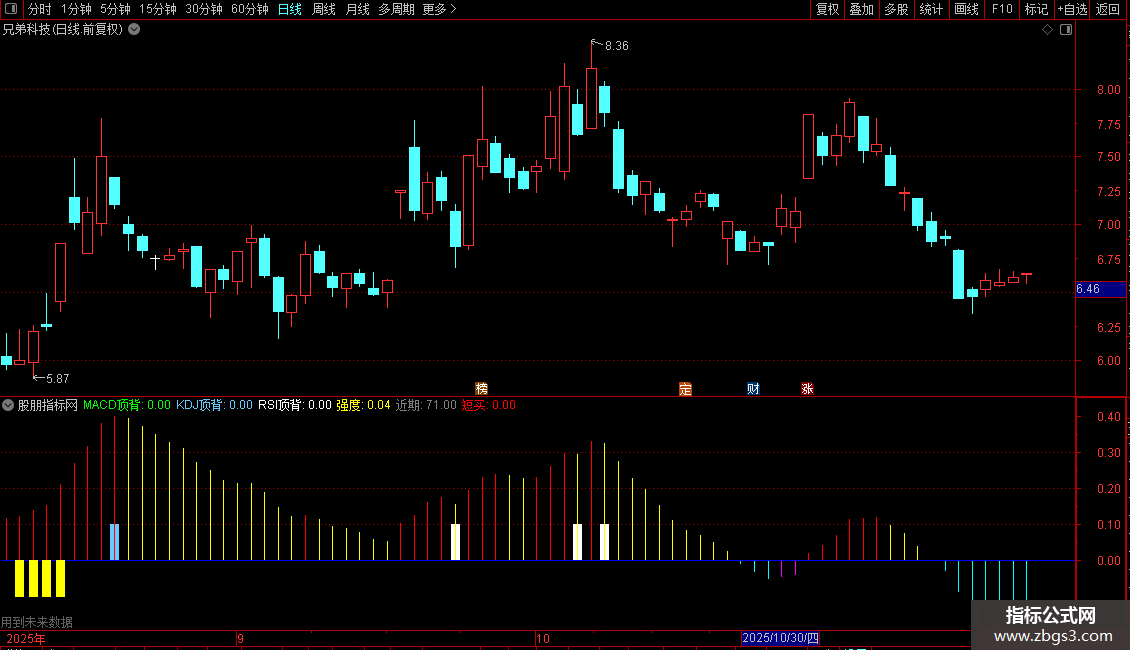Open F10 company information
Screen dimensions: 1130x650
click(x=1002, y=9)
